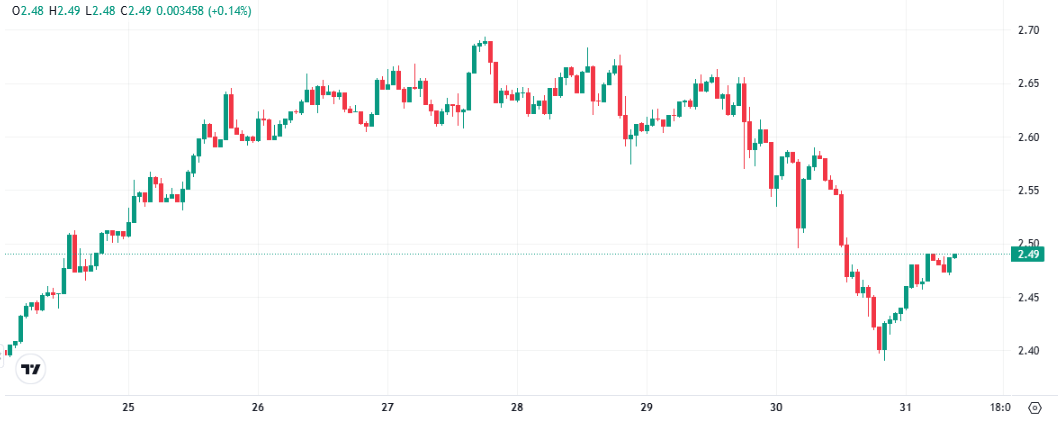Click date label 30 on time axis

[776, 408]
